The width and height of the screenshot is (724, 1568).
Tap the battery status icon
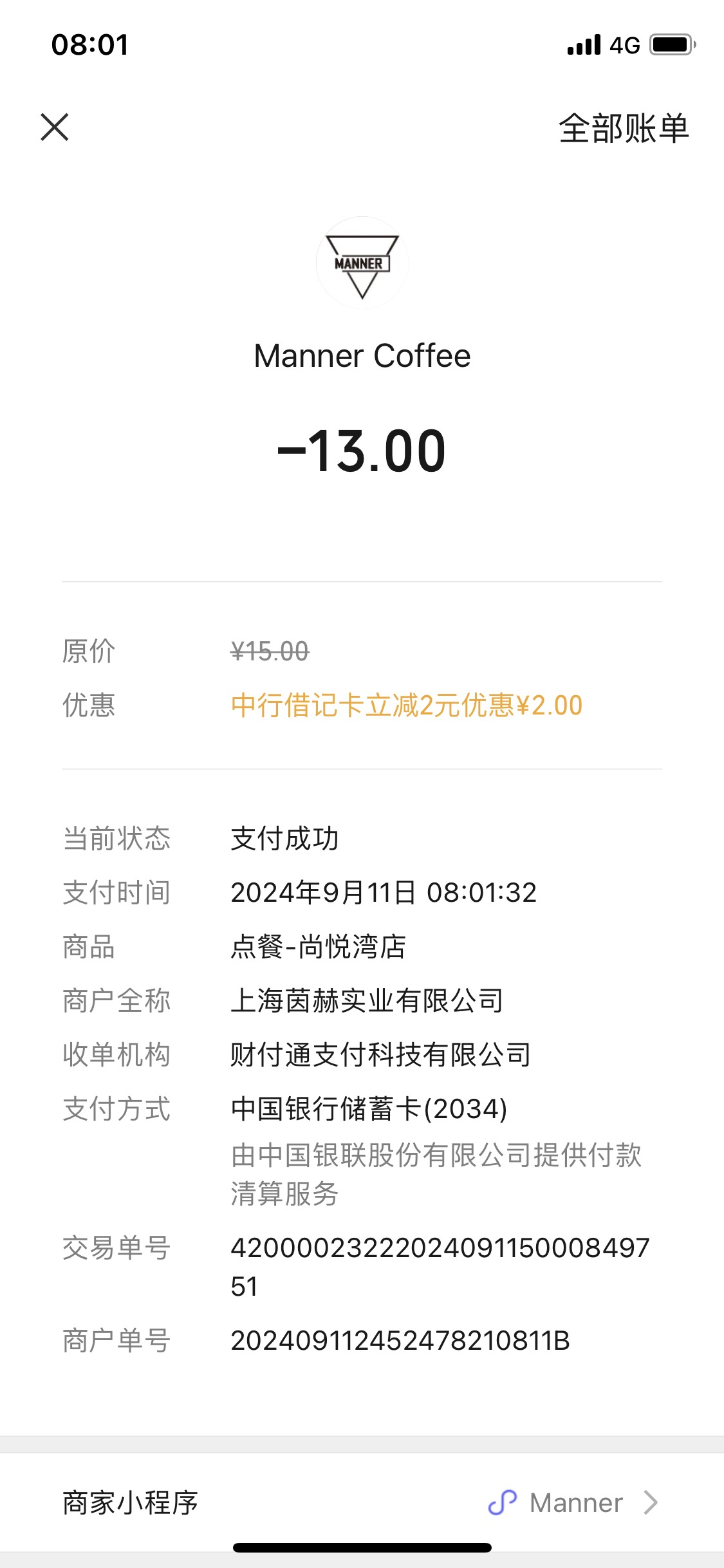(x=673, y=45)
